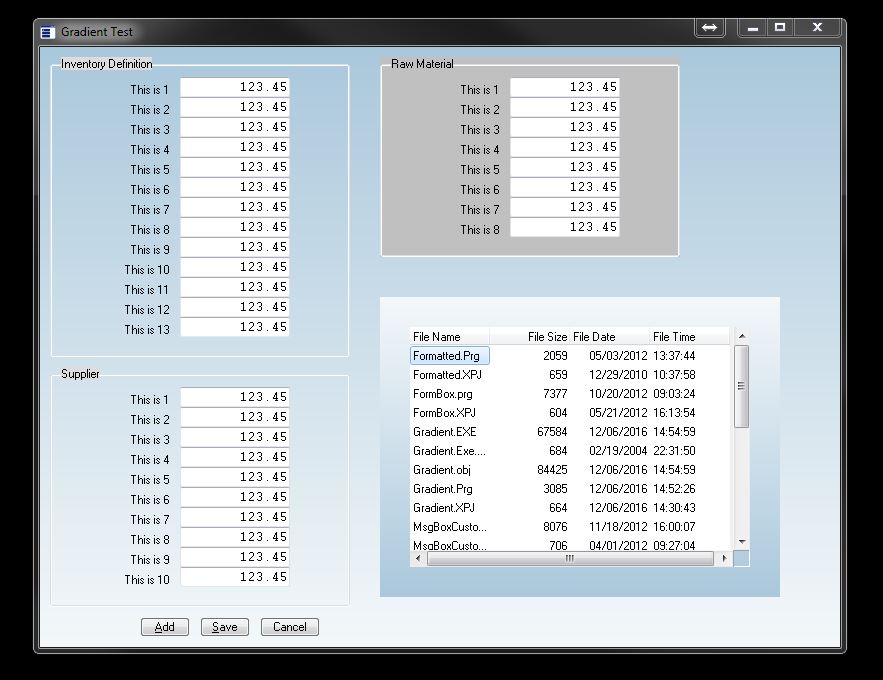Viewport: 883px width, 680px height.
Task: Maximize the Gradient Test window
Action: pyautogui.click(x=780, y=28)
